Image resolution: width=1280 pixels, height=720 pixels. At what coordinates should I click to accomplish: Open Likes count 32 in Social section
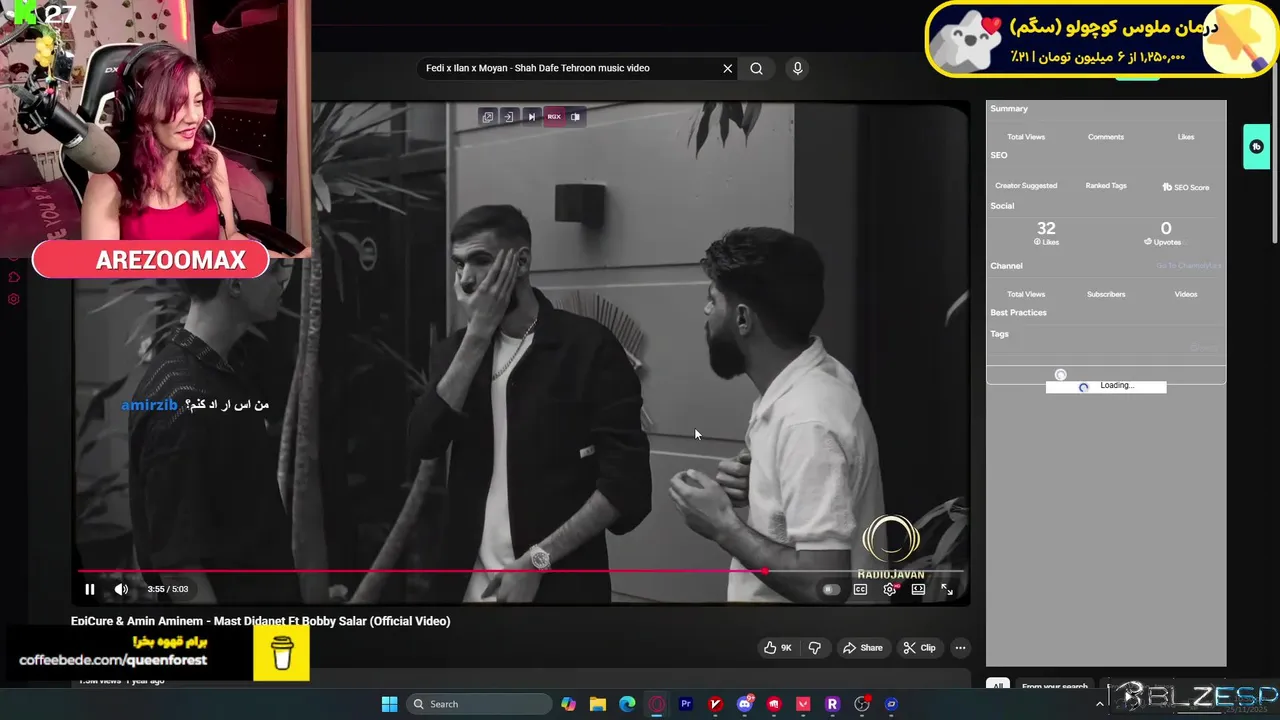point(1046,233)
